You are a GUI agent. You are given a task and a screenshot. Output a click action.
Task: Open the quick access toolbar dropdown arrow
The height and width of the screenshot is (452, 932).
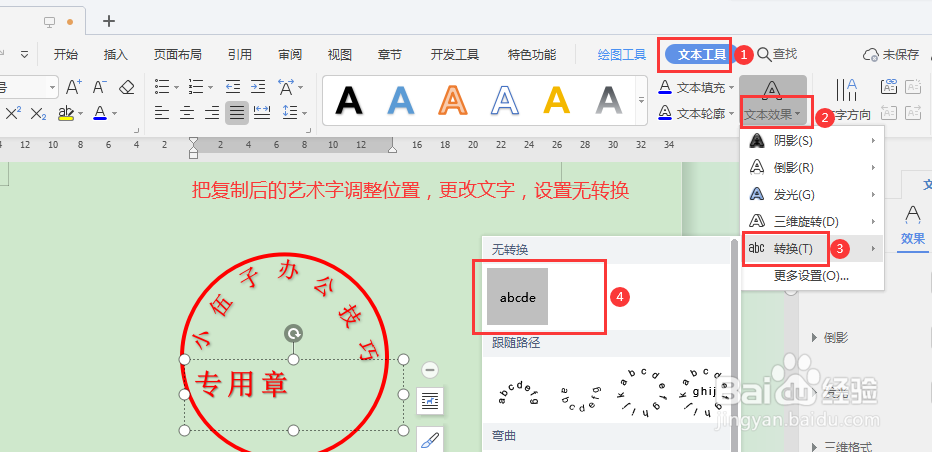[x=24, y=55]
